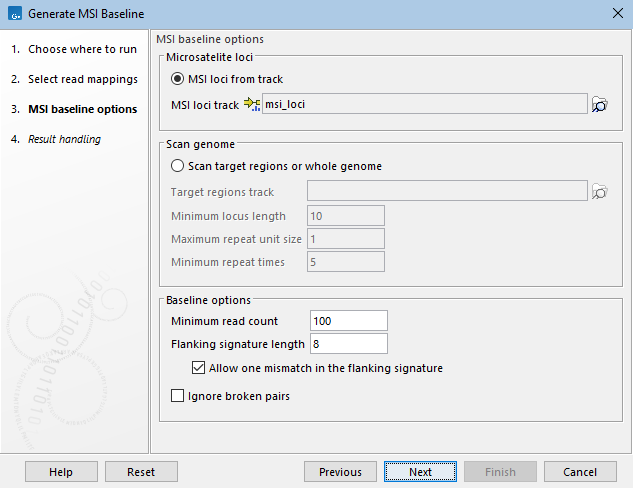The image size is (633, 488).
Task: Enable Ignore broken pairs checkbox
Action: tap(177, 396)
